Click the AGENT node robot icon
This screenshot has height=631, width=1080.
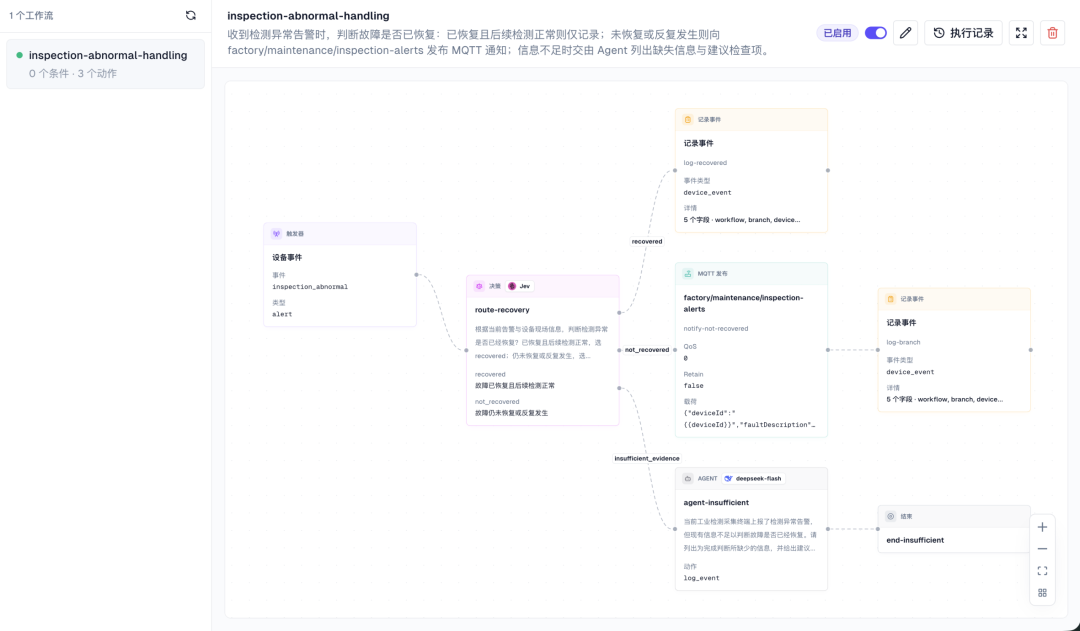(x=687, y=478)
